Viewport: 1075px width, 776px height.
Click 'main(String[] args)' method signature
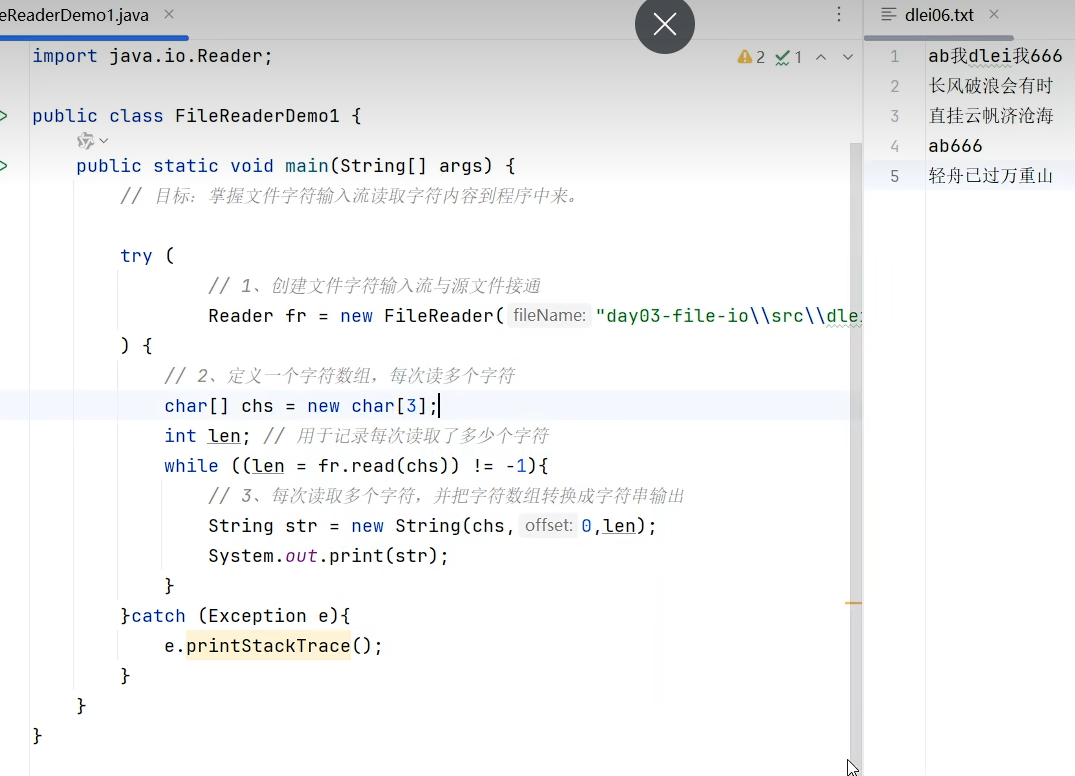click(389, 166)
